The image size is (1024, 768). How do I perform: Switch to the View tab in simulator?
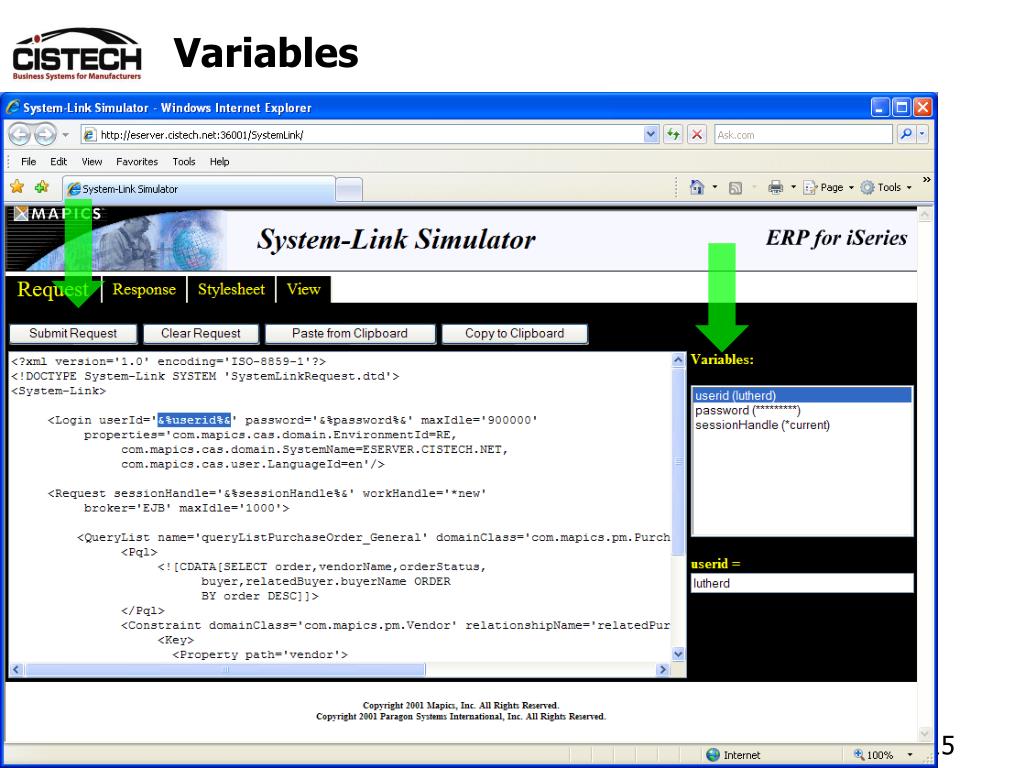[304, 289]
